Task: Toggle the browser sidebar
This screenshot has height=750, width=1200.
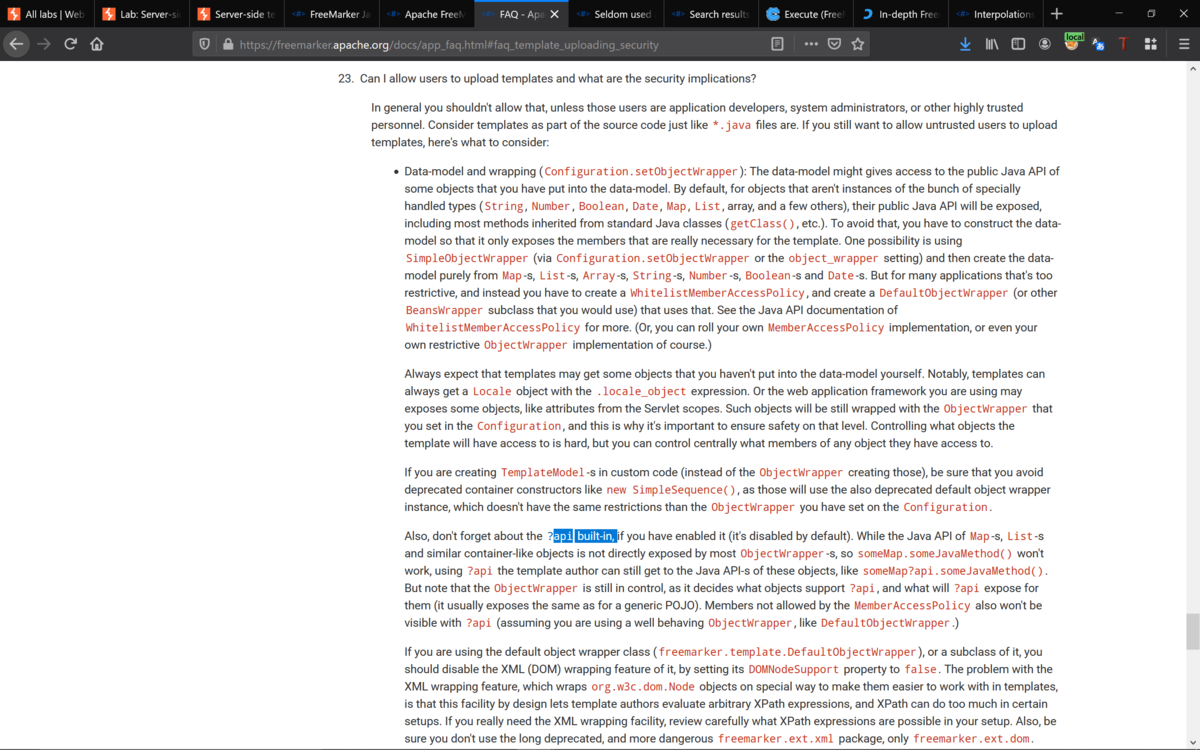Action: pyautogui.click(x=1018, y=44)
